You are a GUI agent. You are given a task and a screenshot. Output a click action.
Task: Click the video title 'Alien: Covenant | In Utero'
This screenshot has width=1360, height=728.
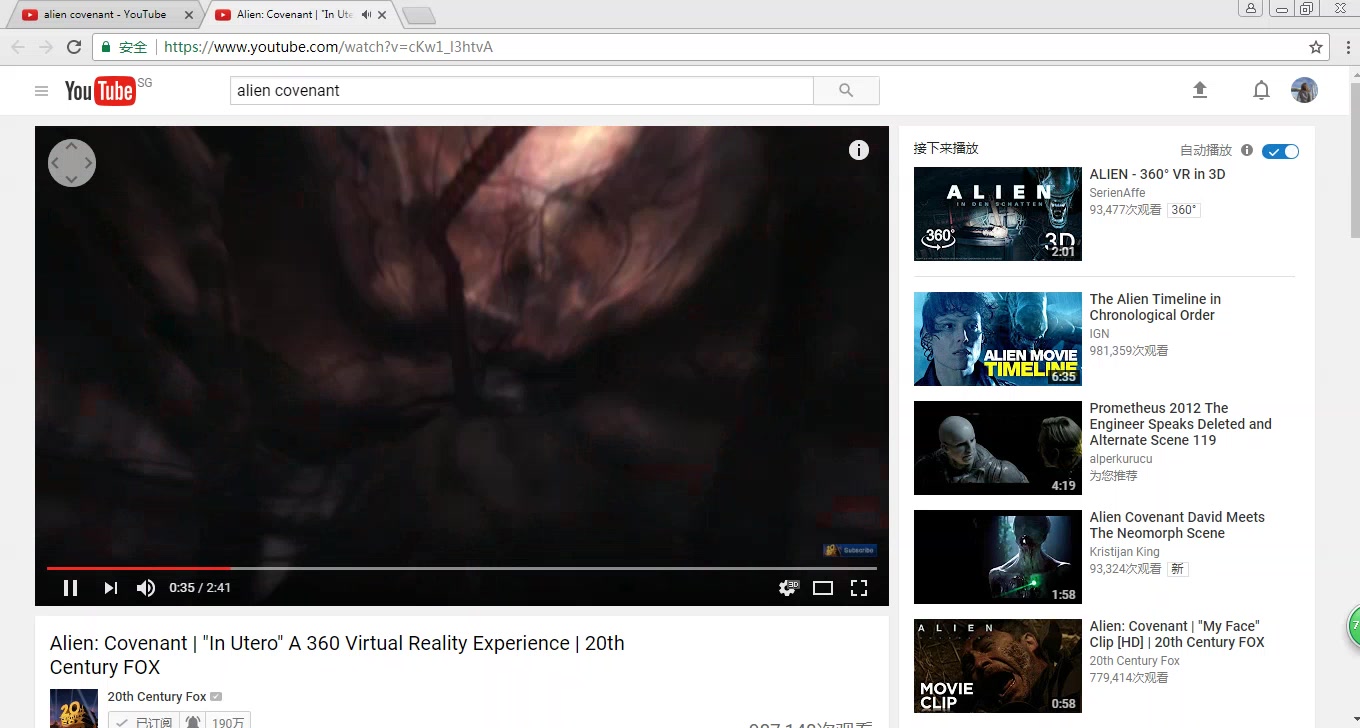pos(337,655)
